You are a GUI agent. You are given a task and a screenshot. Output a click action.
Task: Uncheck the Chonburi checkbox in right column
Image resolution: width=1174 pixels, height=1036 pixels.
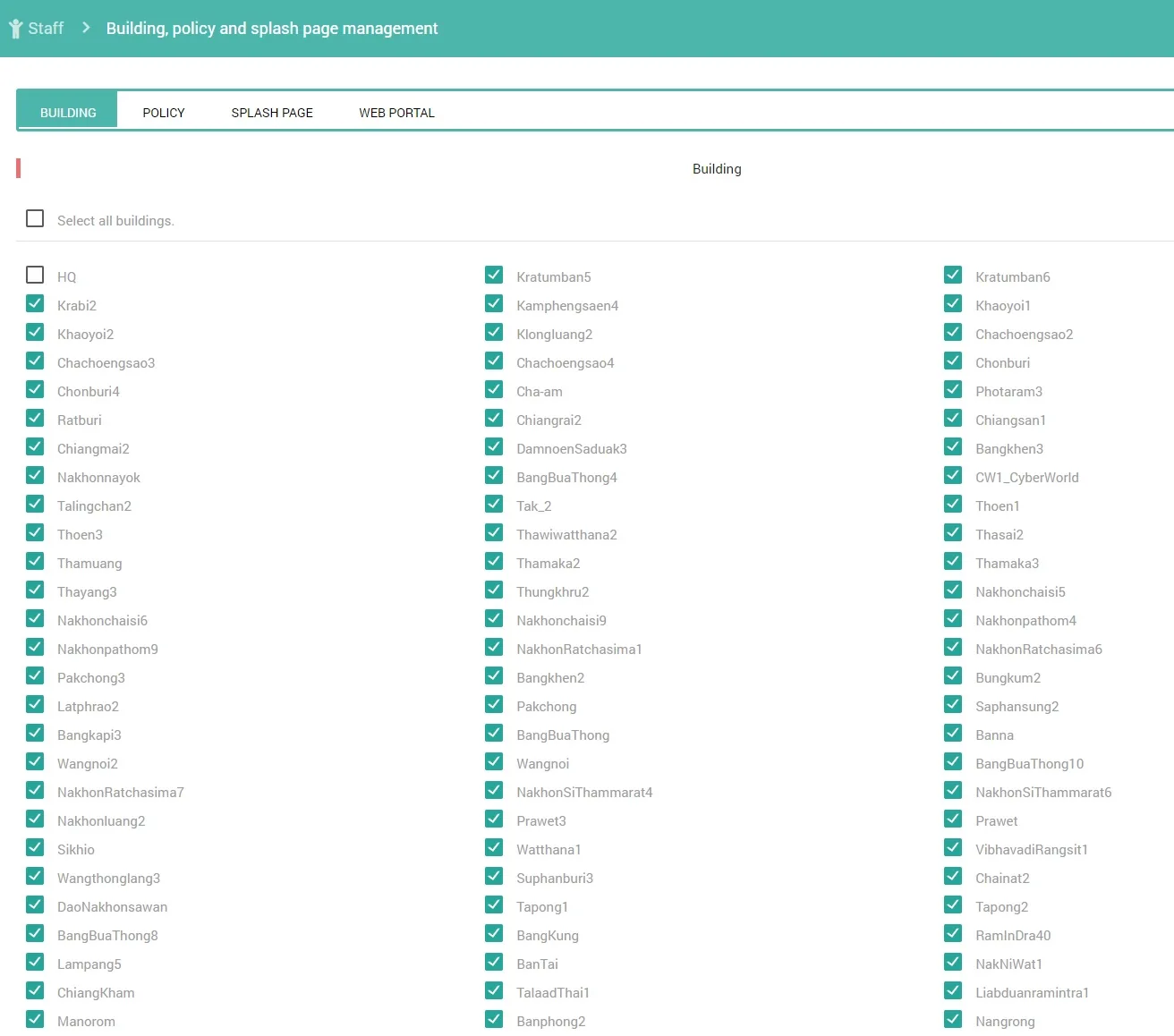click(x=953, y=361)
